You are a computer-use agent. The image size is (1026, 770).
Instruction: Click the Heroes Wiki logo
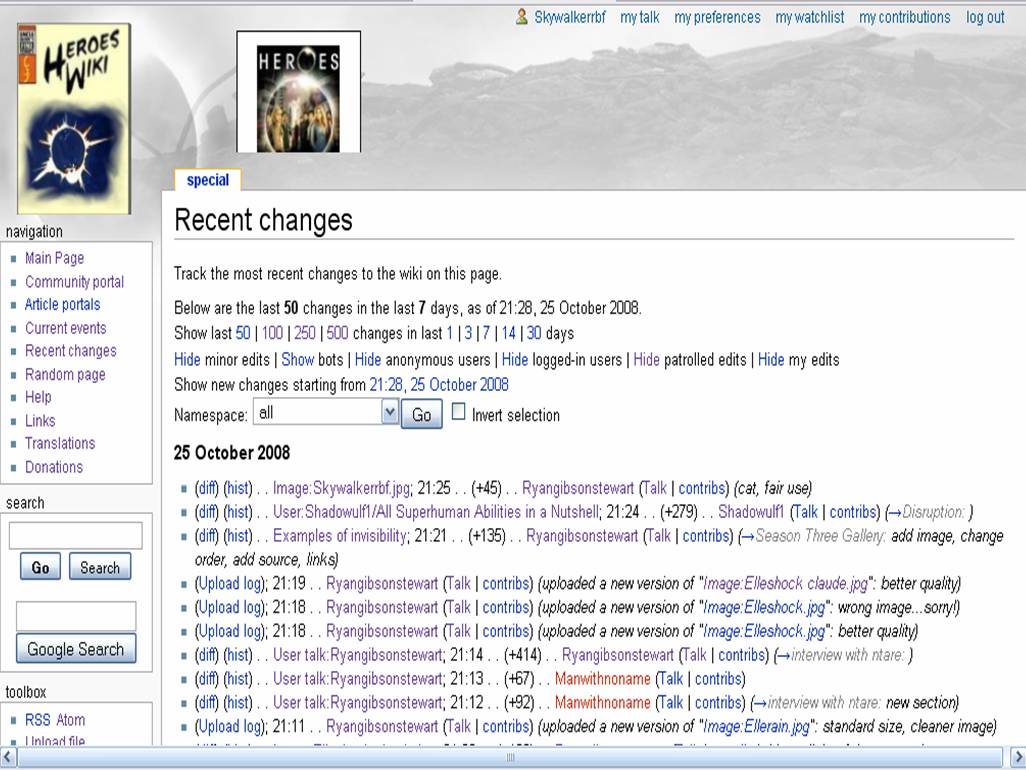(x=74, y=118)
